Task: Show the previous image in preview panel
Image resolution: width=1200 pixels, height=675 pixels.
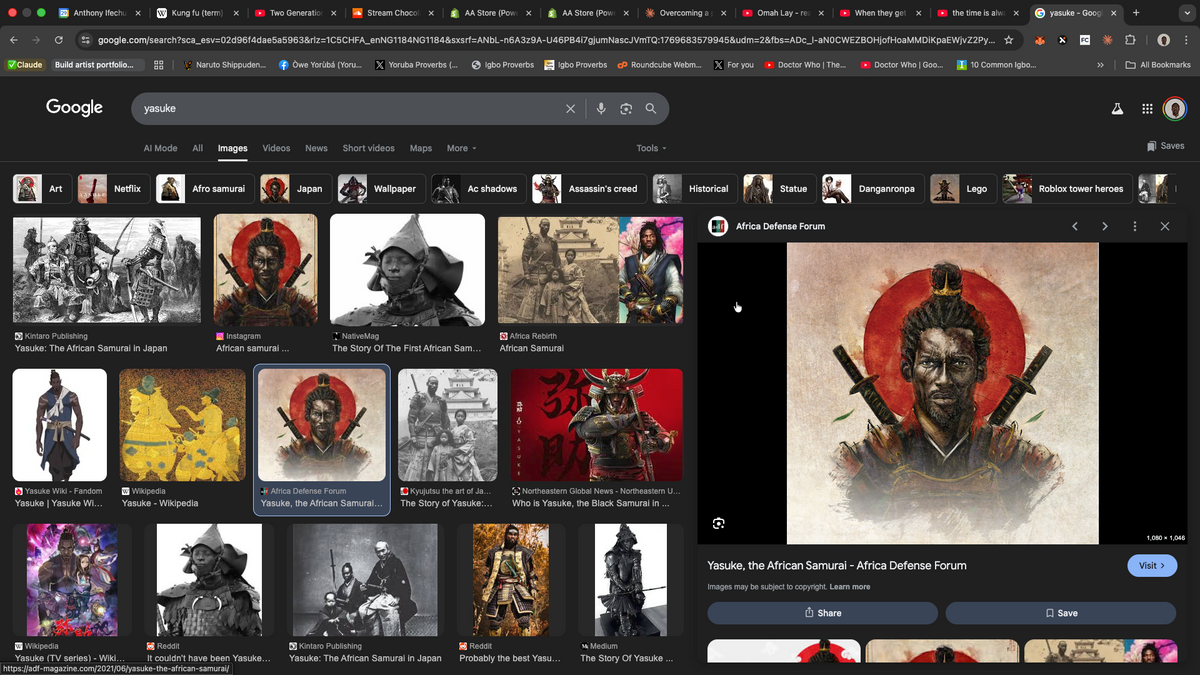Action: pyautogui.click(x=1075, y=226)
